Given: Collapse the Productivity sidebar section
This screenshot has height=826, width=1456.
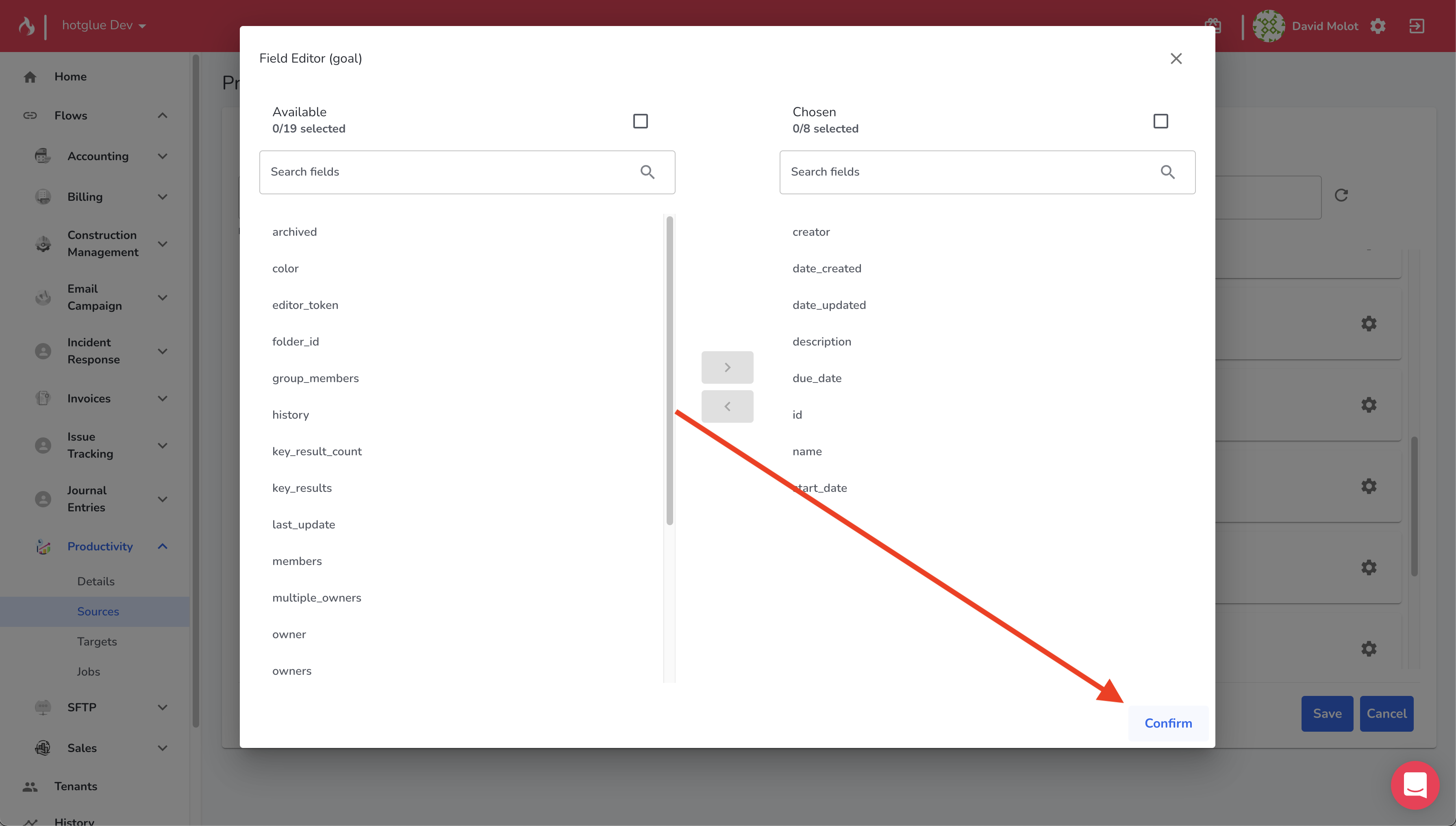Looking at the screenshot, I should (x=162, y=546).
